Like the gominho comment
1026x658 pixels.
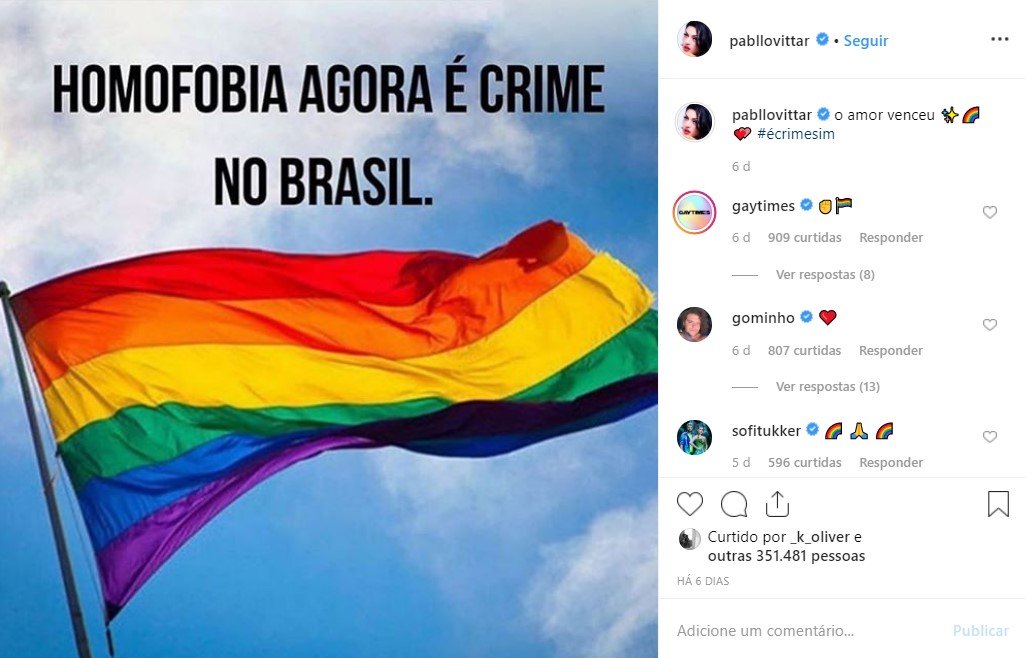pyautogui.click(x=990, y=324)
